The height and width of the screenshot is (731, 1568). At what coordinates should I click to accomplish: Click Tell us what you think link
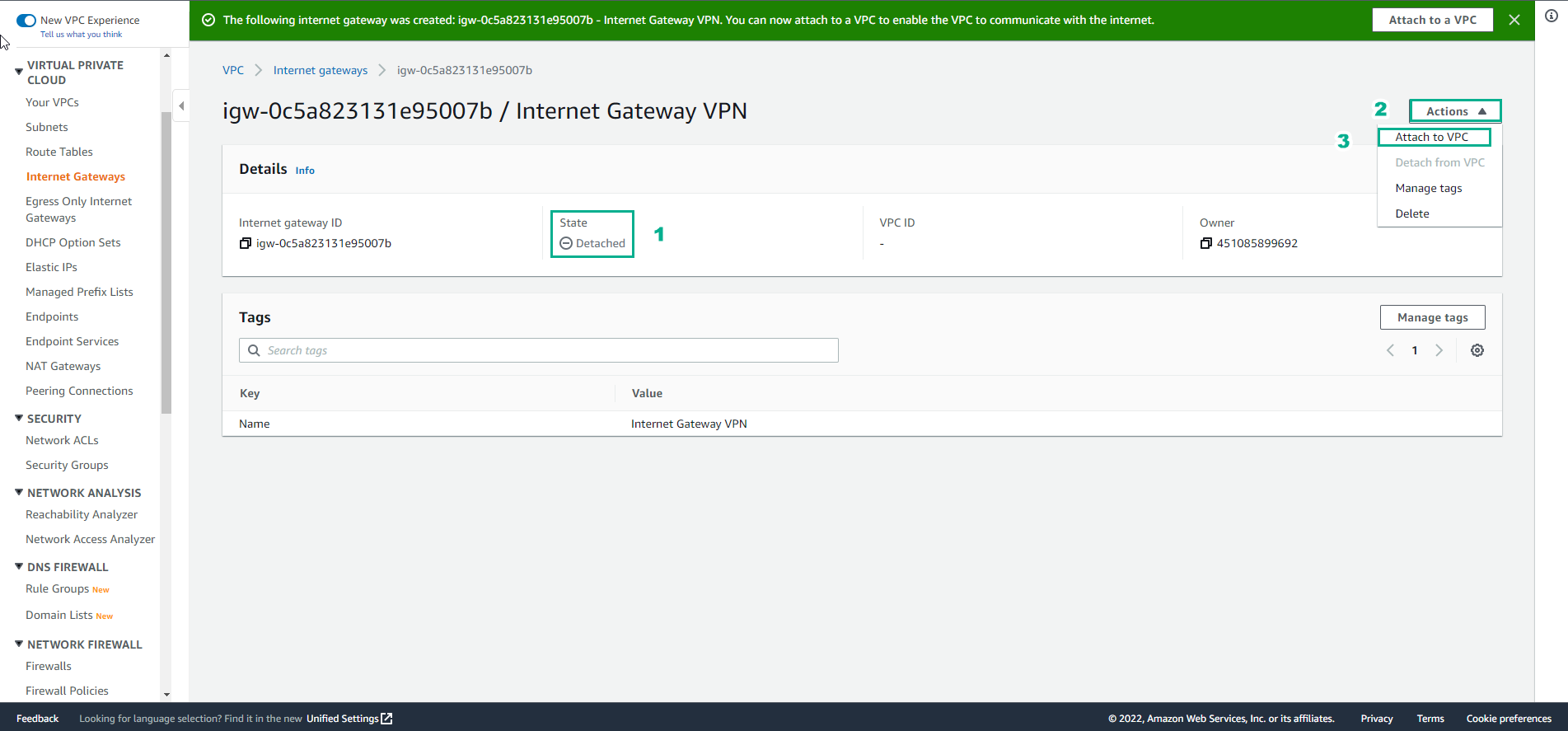point(81,35)
